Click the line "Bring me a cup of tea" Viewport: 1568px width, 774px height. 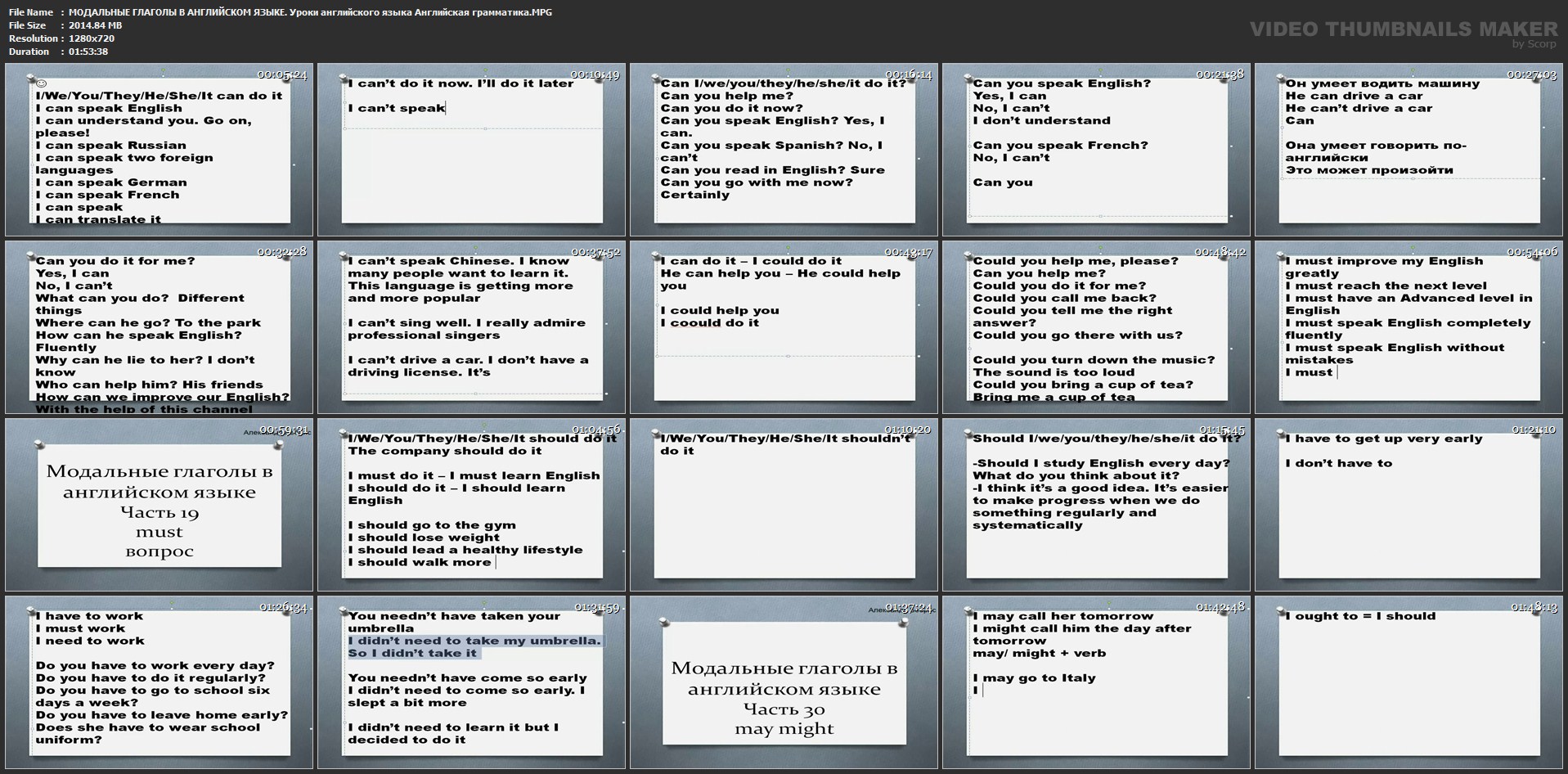[x=1054, y=398]
